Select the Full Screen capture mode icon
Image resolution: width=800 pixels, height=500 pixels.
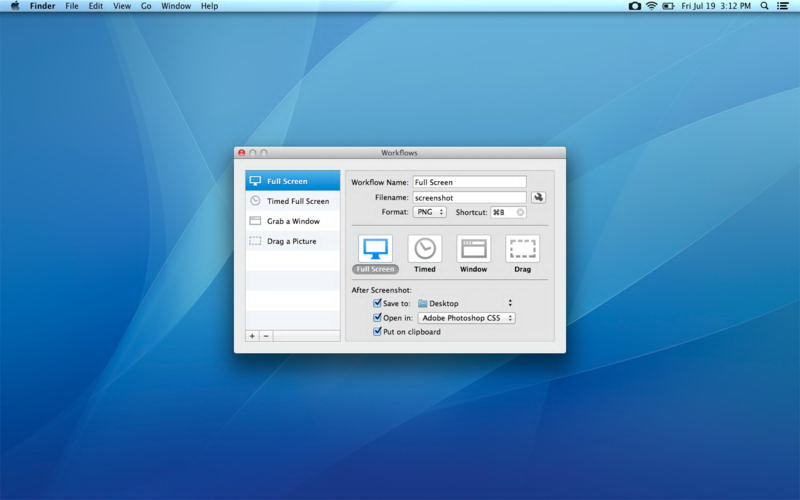point(375,249)
